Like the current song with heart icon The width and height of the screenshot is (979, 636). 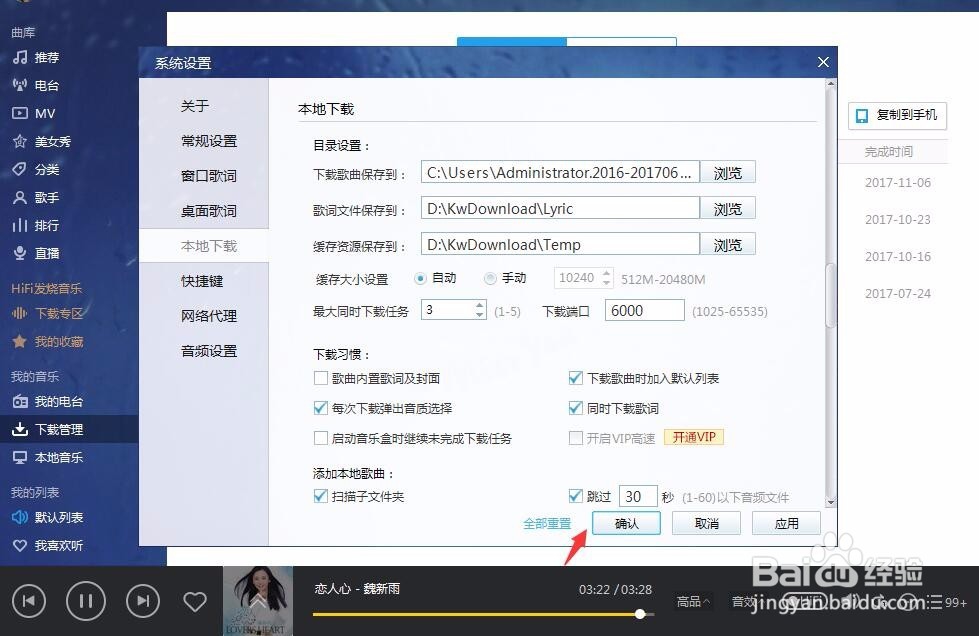195,602
